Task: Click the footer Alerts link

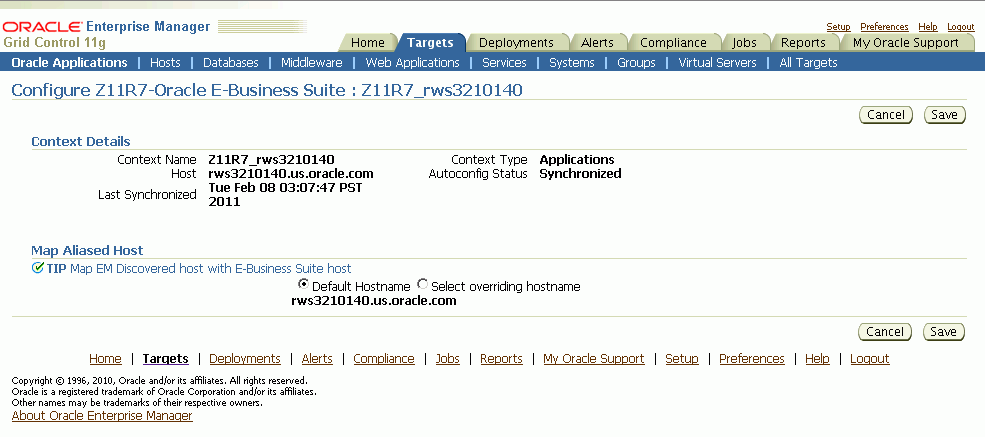Action: [x=317, y=359]
